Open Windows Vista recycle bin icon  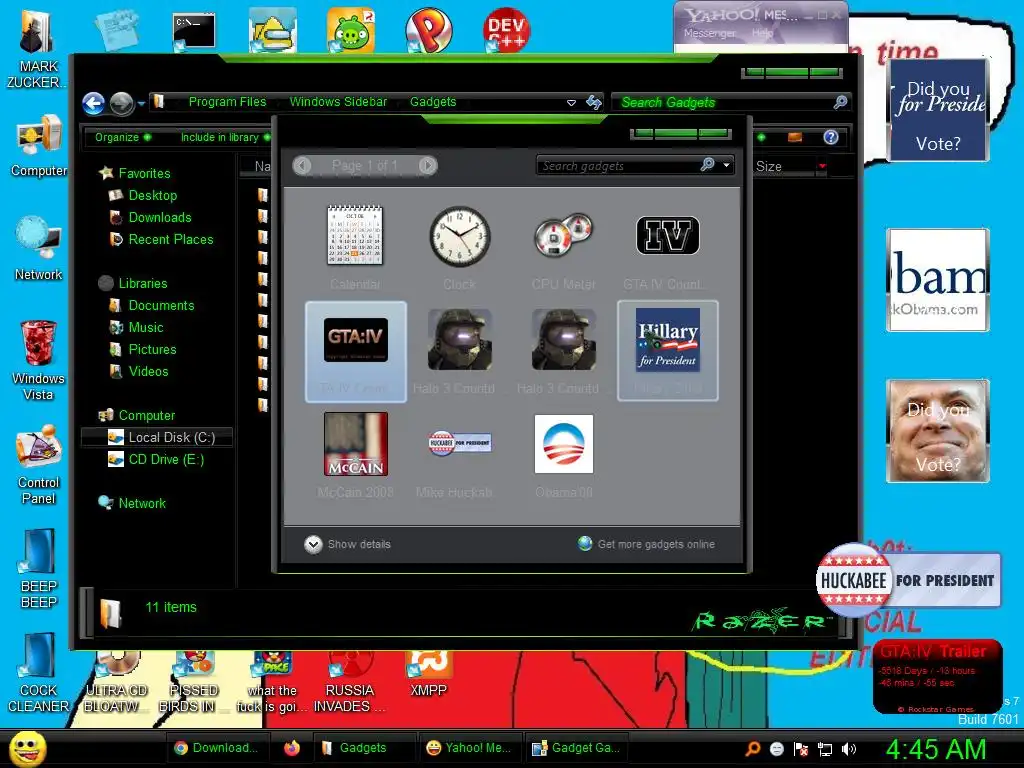[38, 360]
